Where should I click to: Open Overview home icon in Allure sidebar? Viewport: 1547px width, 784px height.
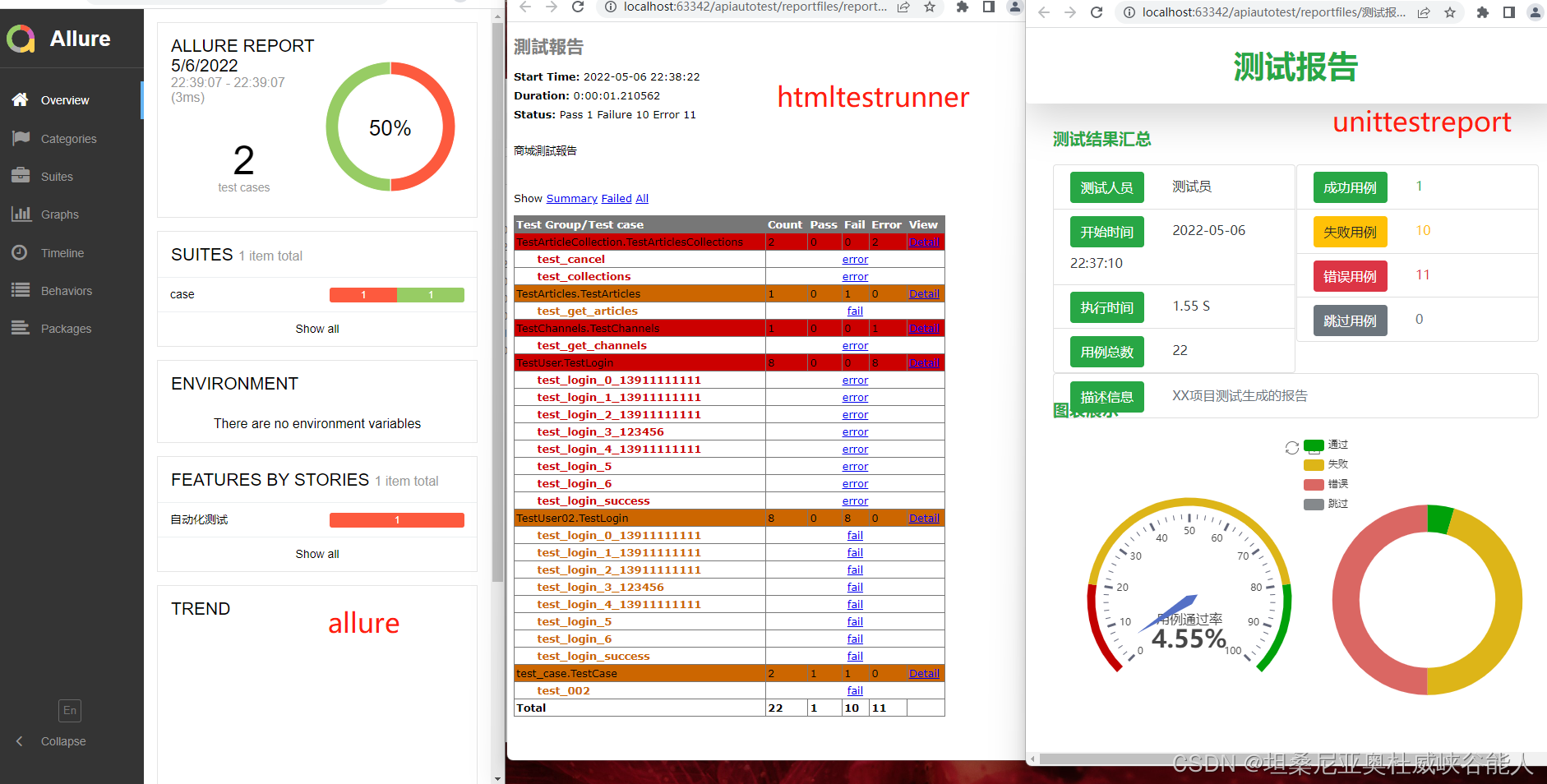(x=21, y=99)
